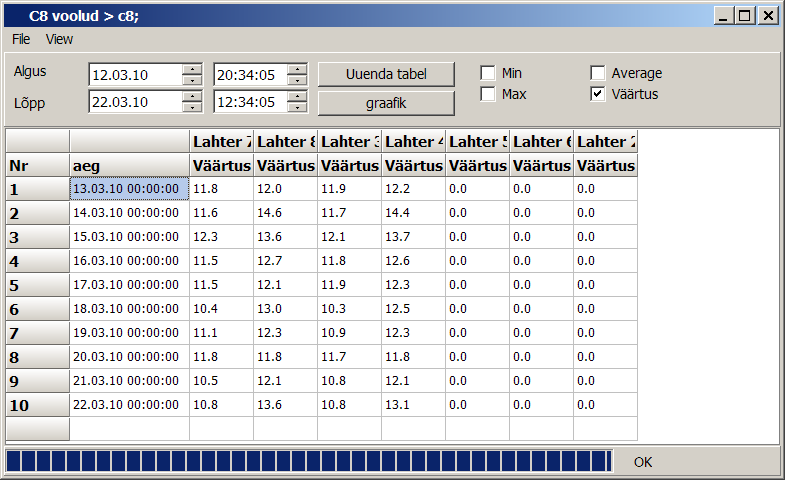The image size is (785, 480).
Task: Open the File menu
Action: 21,39
